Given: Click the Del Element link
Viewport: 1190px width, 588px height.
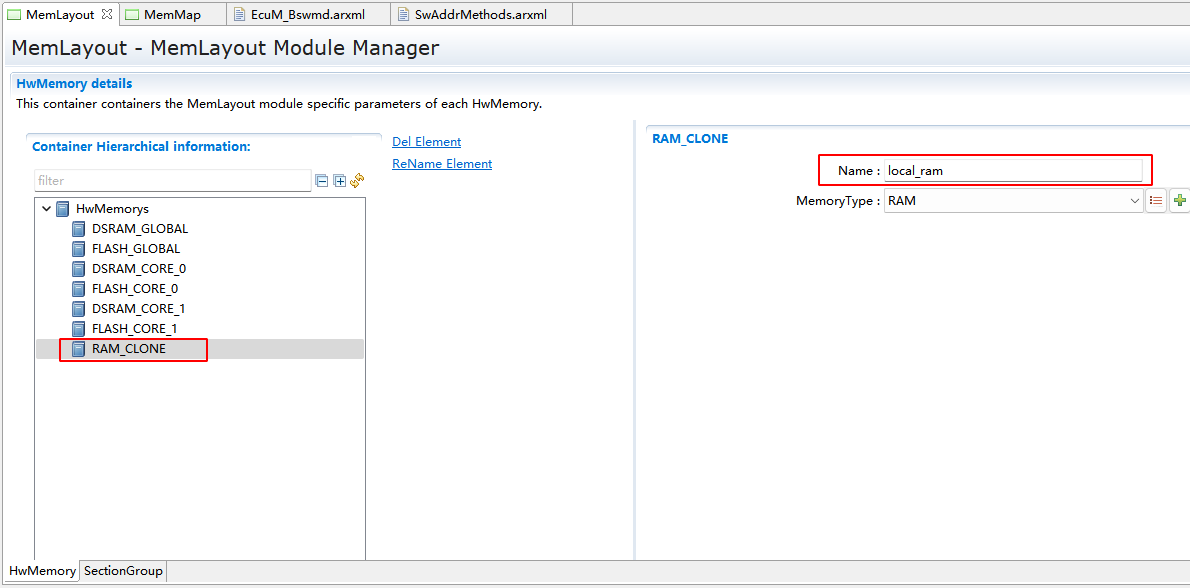Looking at the screenshot, I should click(x=426, y=142).
